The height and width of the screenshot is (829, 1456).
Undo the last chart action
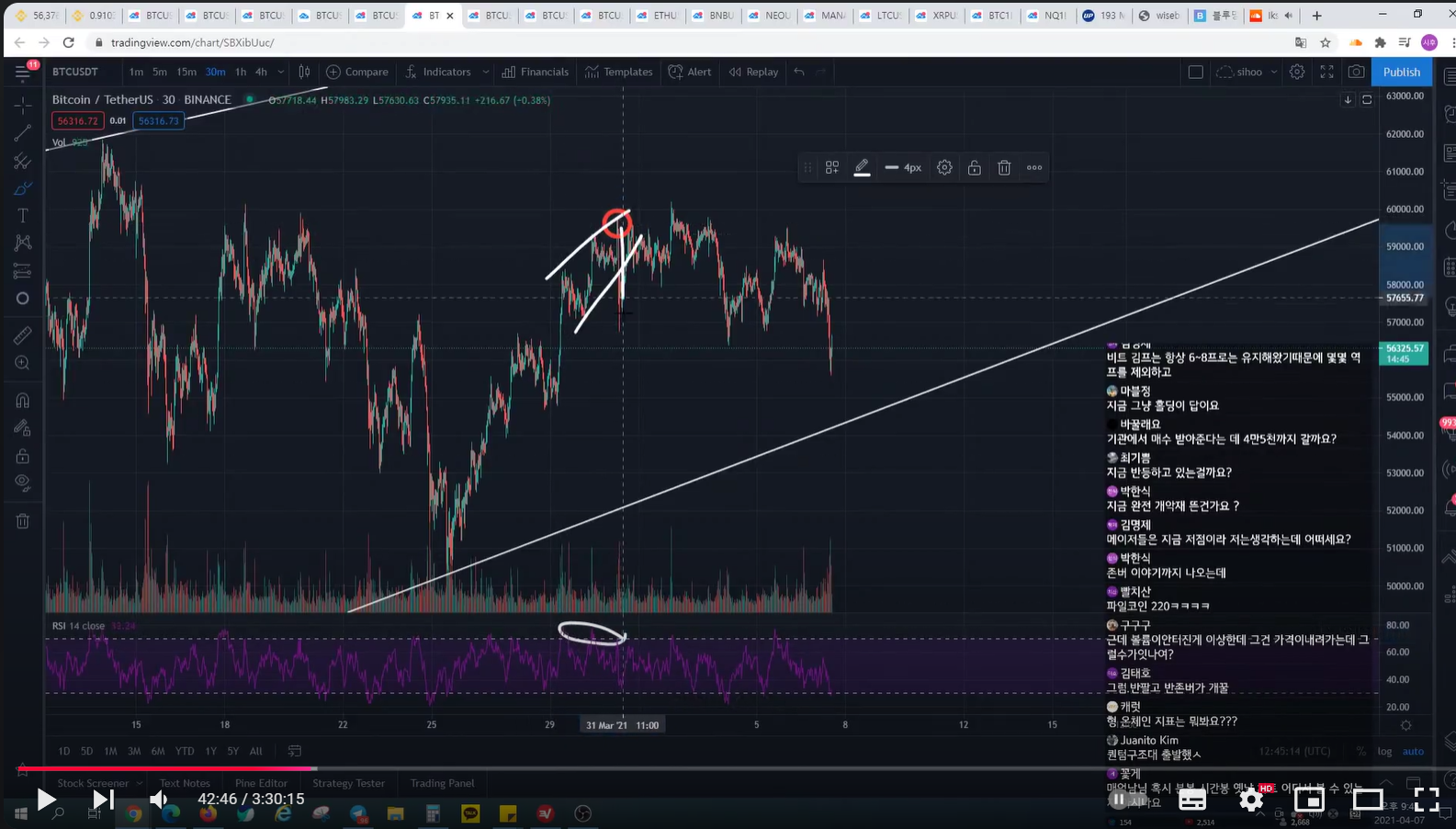coord(799,72)
